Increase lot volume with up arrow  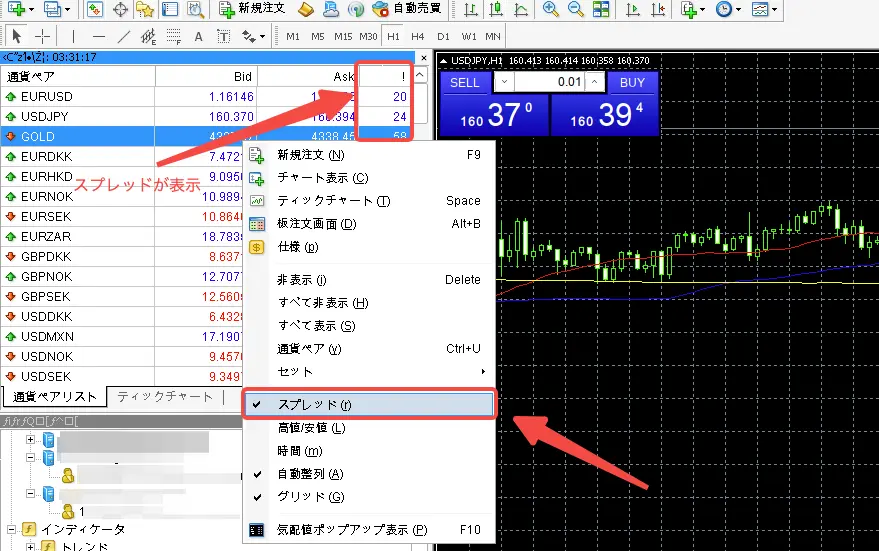click(x=595, y=82)
